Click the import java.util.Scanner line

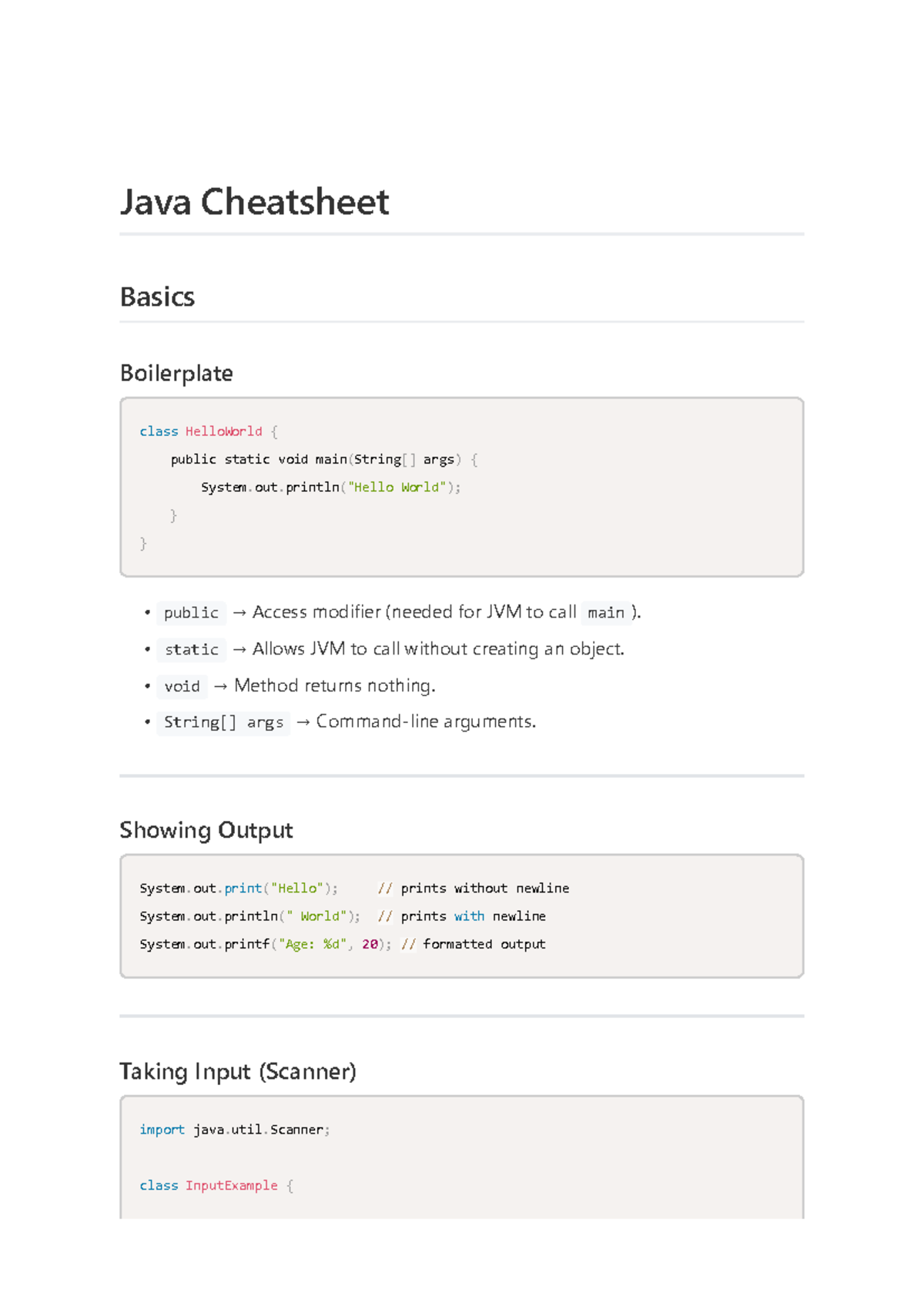tap(235, 1130)
